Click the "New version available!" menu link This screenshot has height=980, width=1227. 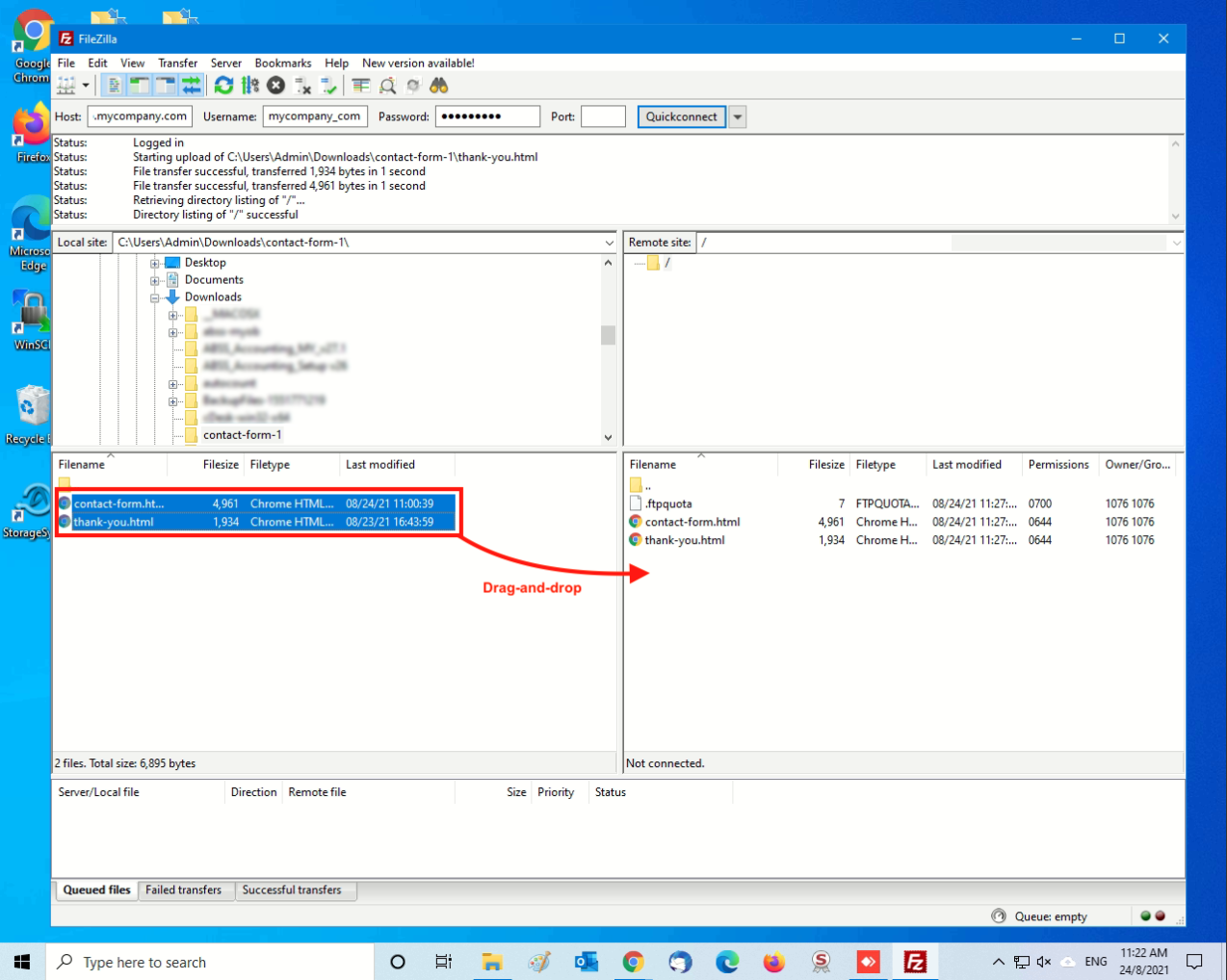pos(418,63)
